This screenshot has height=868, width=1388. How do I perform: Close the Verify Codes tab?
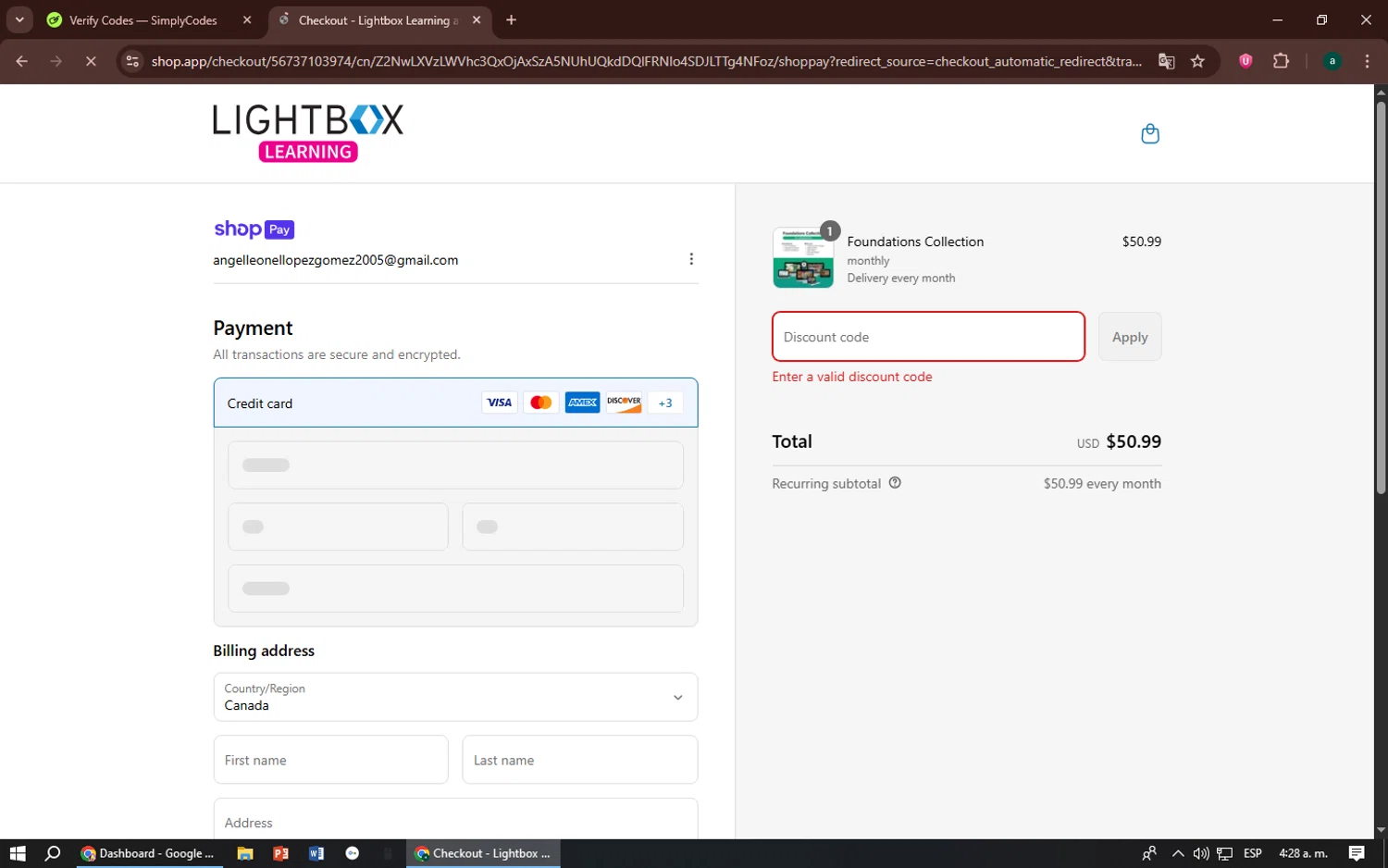[x=247, y=19]
